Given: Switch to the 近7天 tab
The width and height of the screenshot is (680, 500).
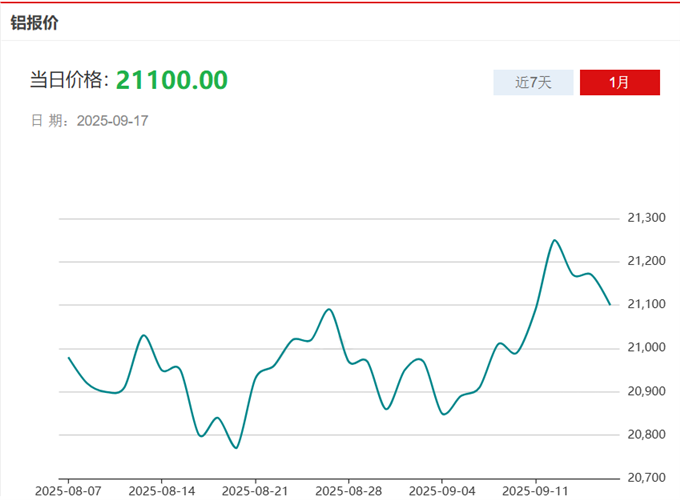Looking at the screenshot, I should pos(533,82).
